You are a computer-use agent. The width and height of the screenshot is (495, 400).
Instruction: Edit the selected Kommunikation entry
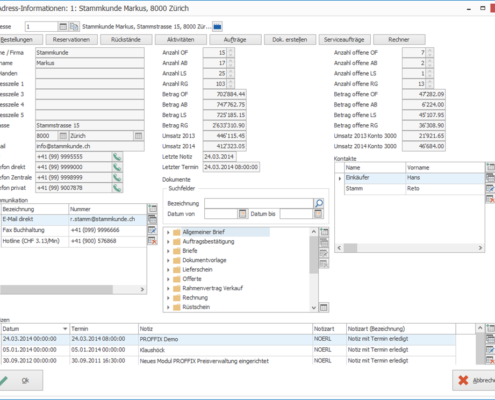[x=152, y=230]
